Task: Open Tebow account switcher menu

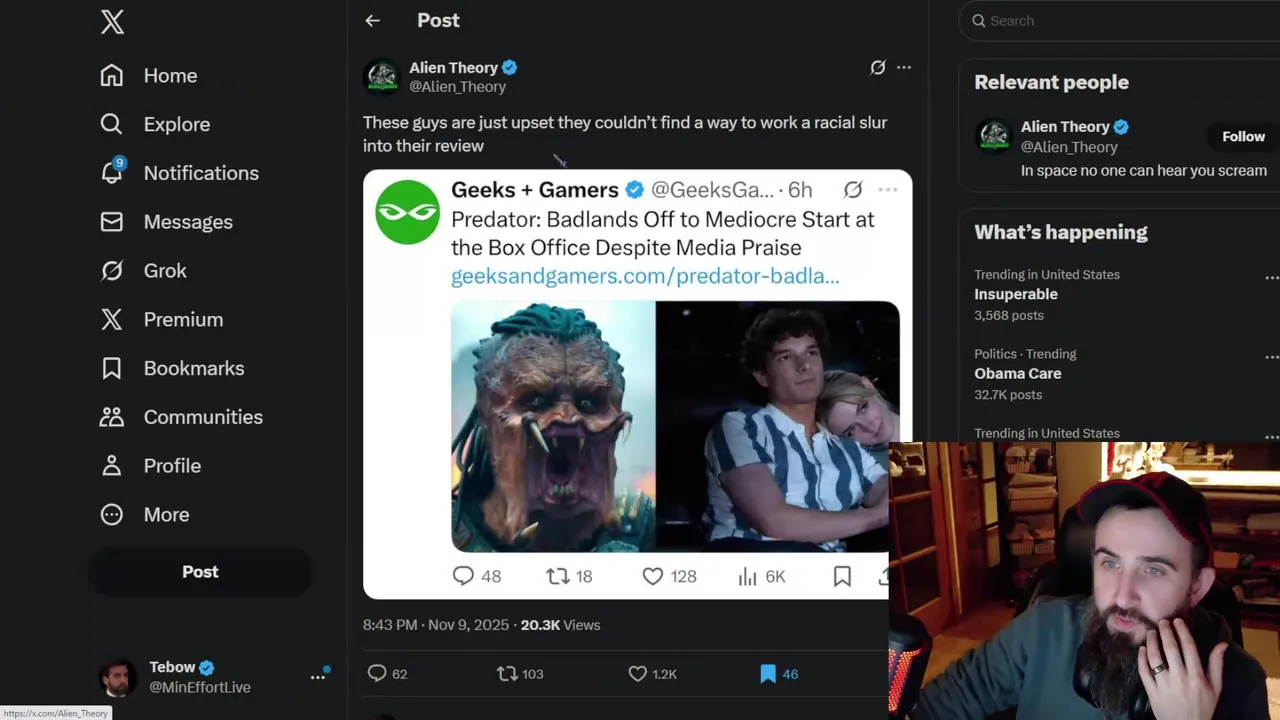Action: [318, 677]
